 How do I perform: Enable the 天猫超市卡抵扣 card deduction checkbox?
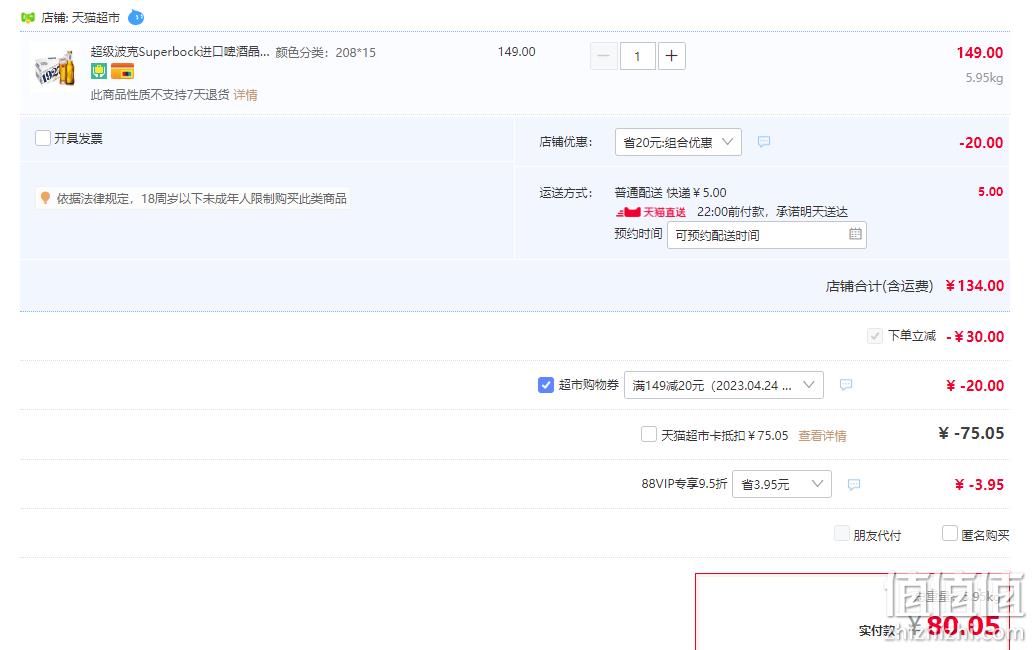click(649, 434)
